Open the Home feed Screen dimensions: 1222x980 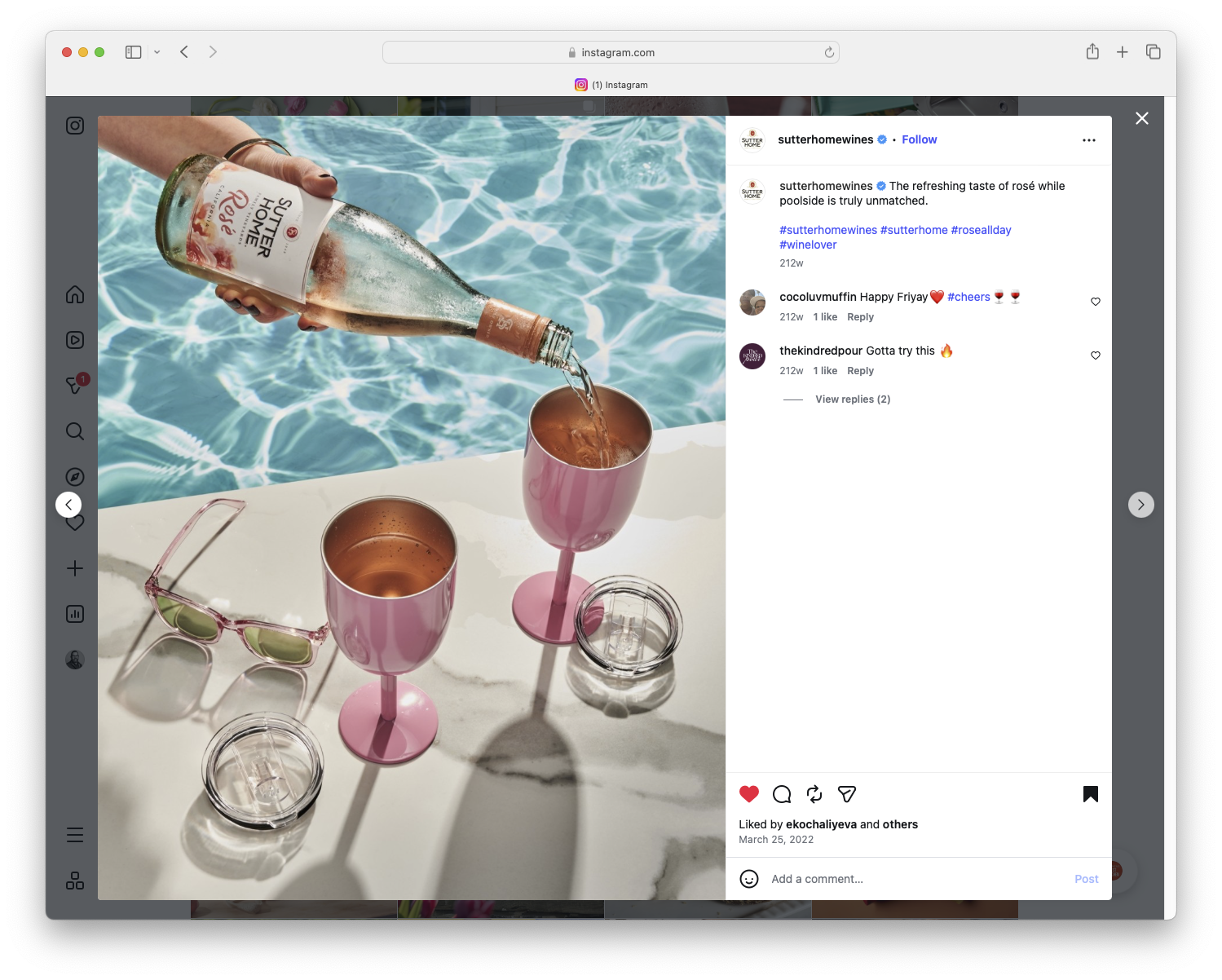(x=74, y=294)
